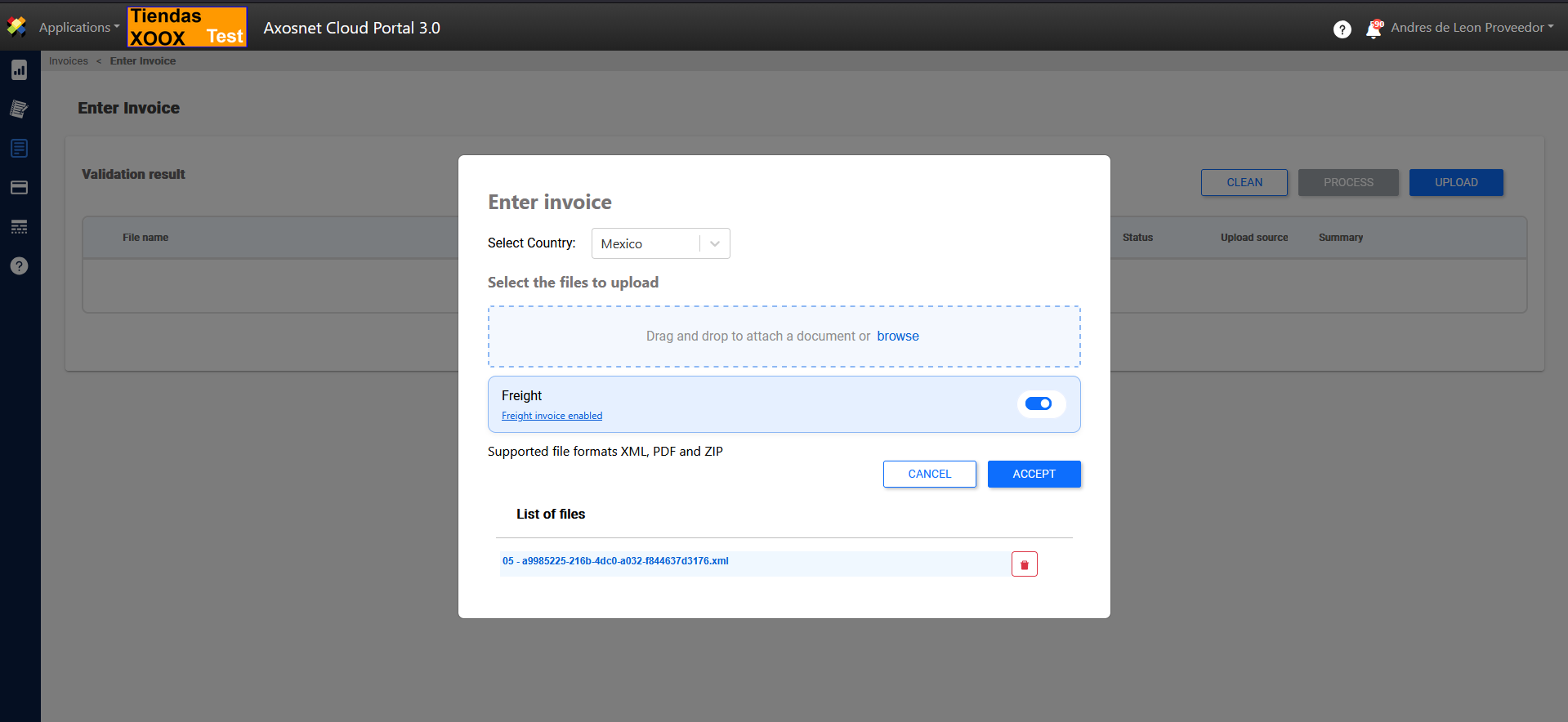Open the orders document icon in sidebar
This screenshot has height=722, width=1568.
pyautogui.click(x=19, y=109)
